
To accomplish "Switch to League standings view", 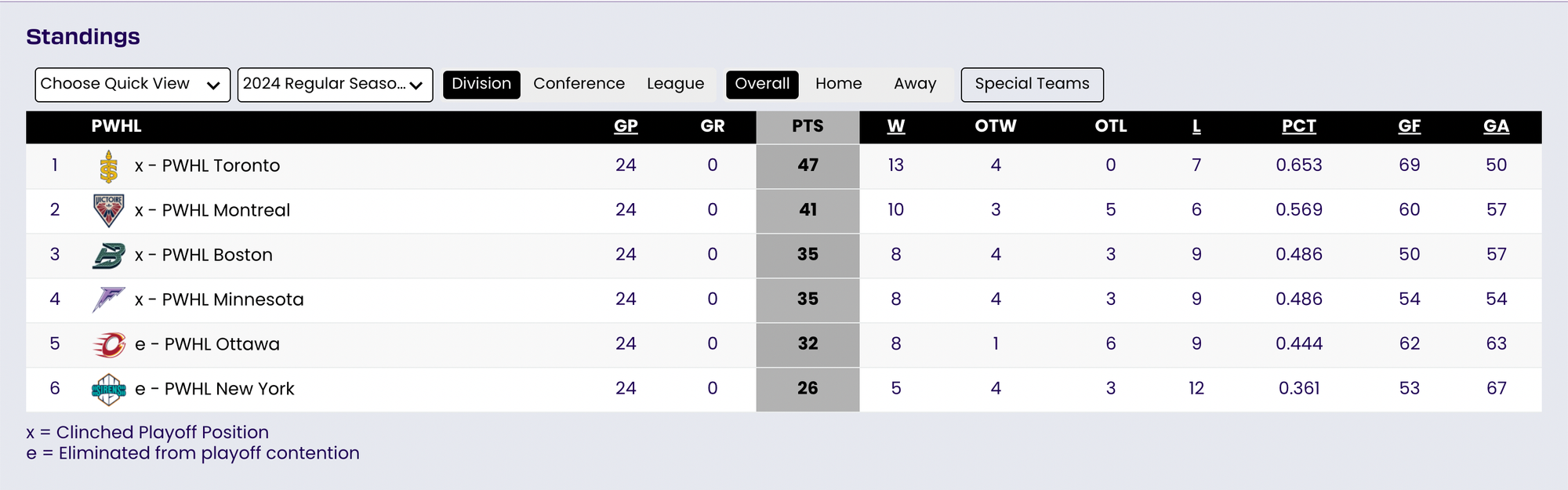I will point(675,84).
